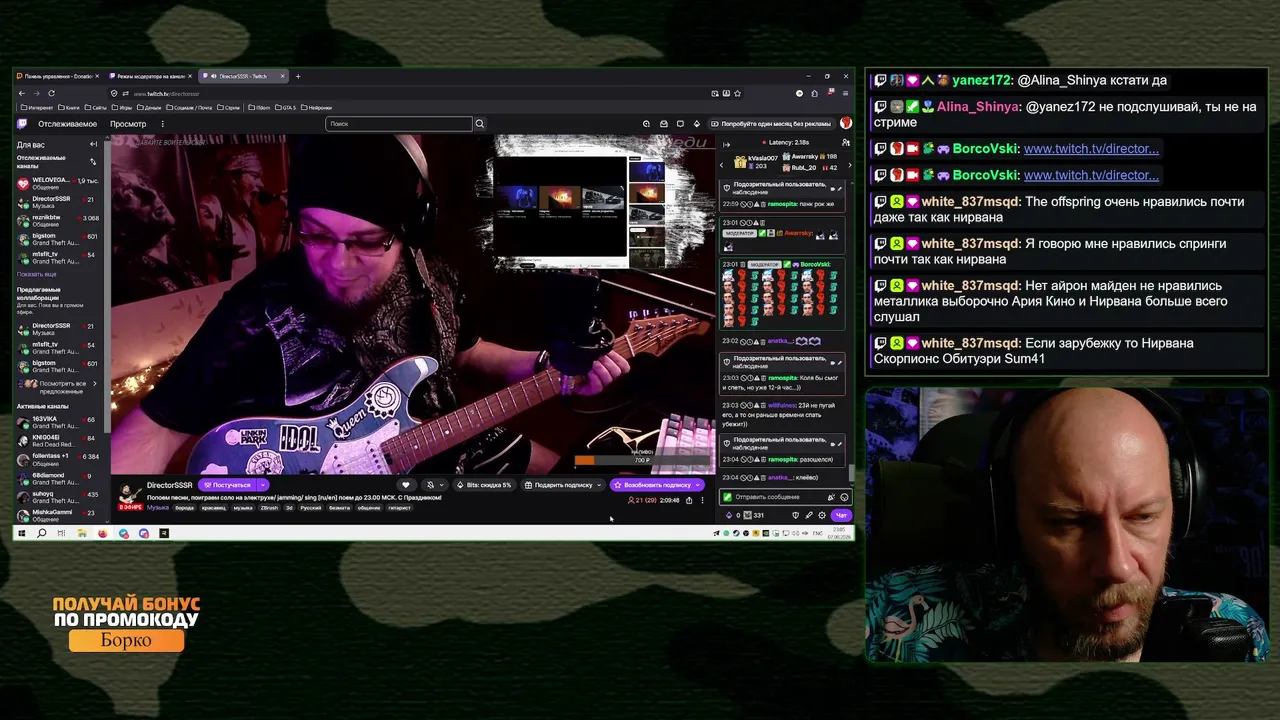
Task: Click the search magnifier button
Action: 480,124
